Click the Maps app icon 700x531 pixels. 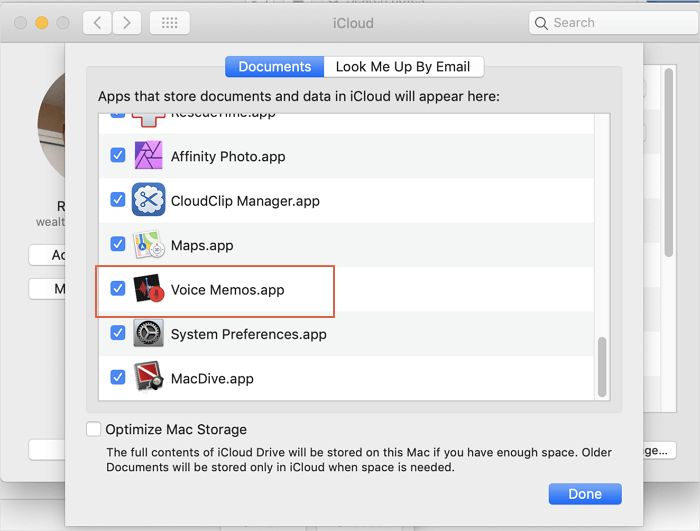tap(148, 245)
